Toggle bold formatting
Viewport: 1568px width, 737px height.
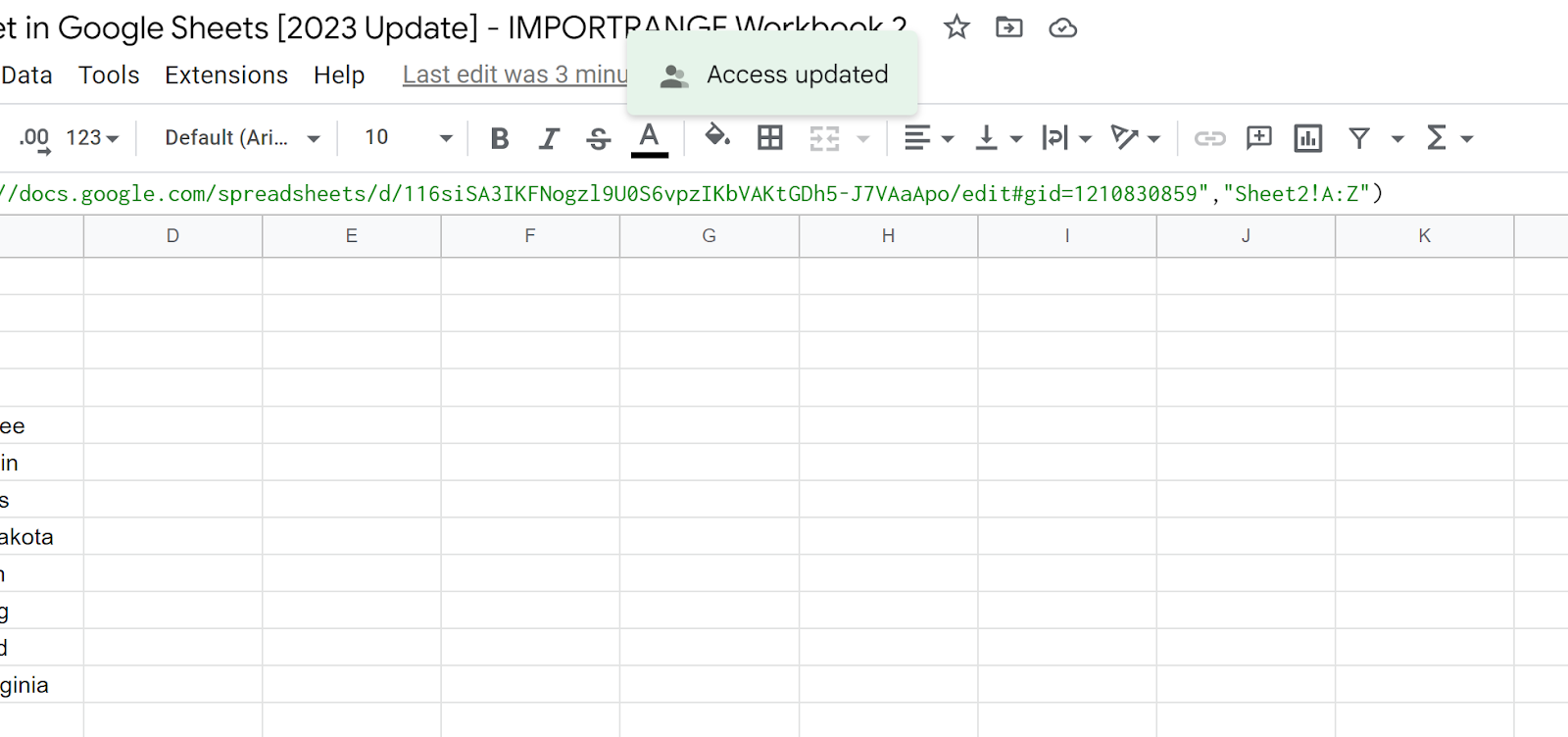point(500,138)
